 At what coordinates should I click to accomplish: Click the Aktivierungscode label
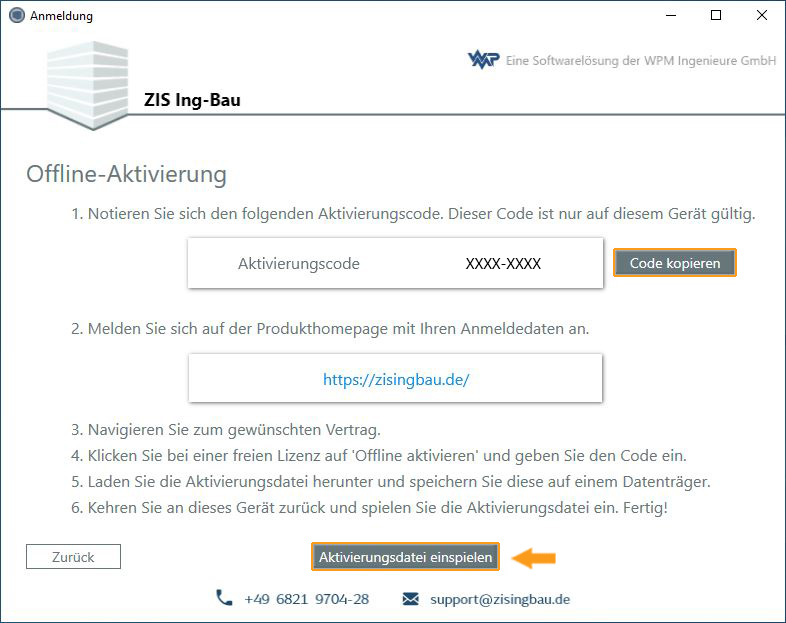point(299,264)
